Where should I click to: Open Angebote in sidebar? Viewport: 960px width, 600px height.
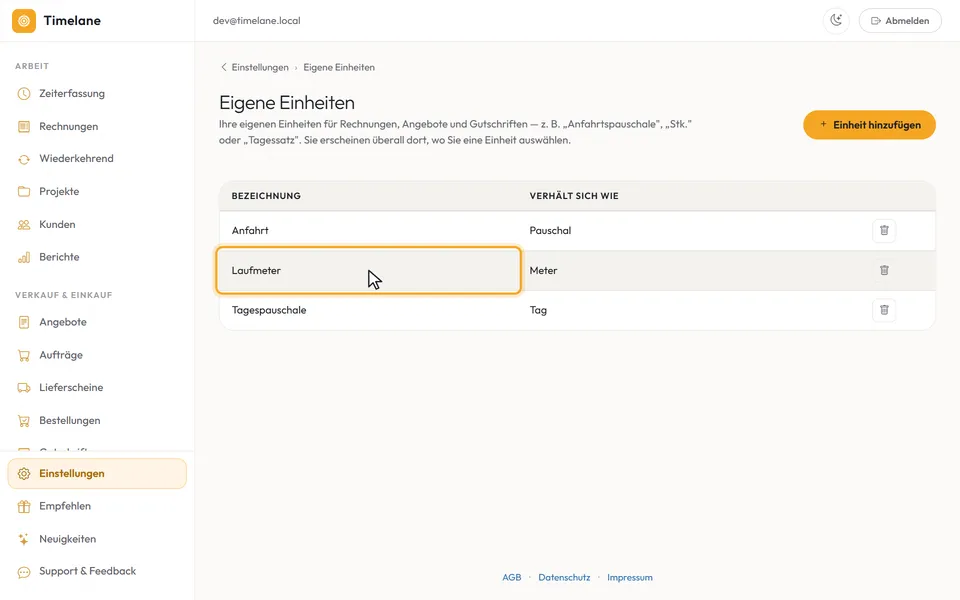(97, 322)
